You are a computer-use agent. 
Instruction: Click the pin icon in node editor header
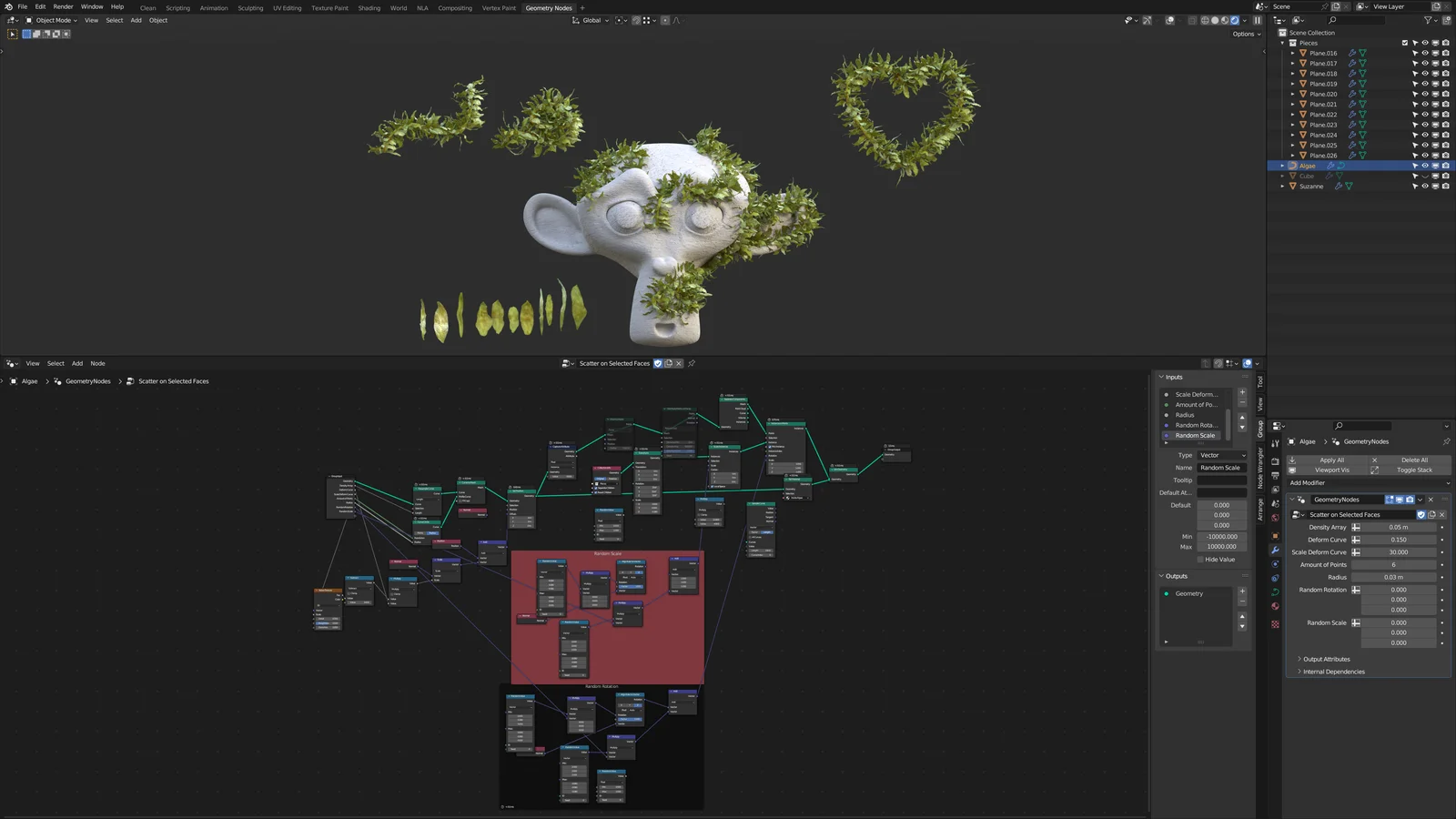click(692, 363)
